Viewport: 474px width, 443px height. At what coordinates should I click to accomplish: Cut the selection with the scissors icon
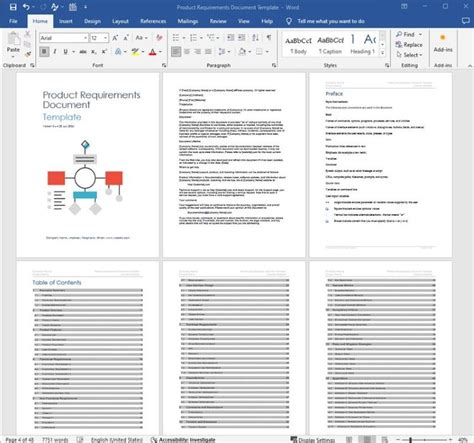[27, 34]
